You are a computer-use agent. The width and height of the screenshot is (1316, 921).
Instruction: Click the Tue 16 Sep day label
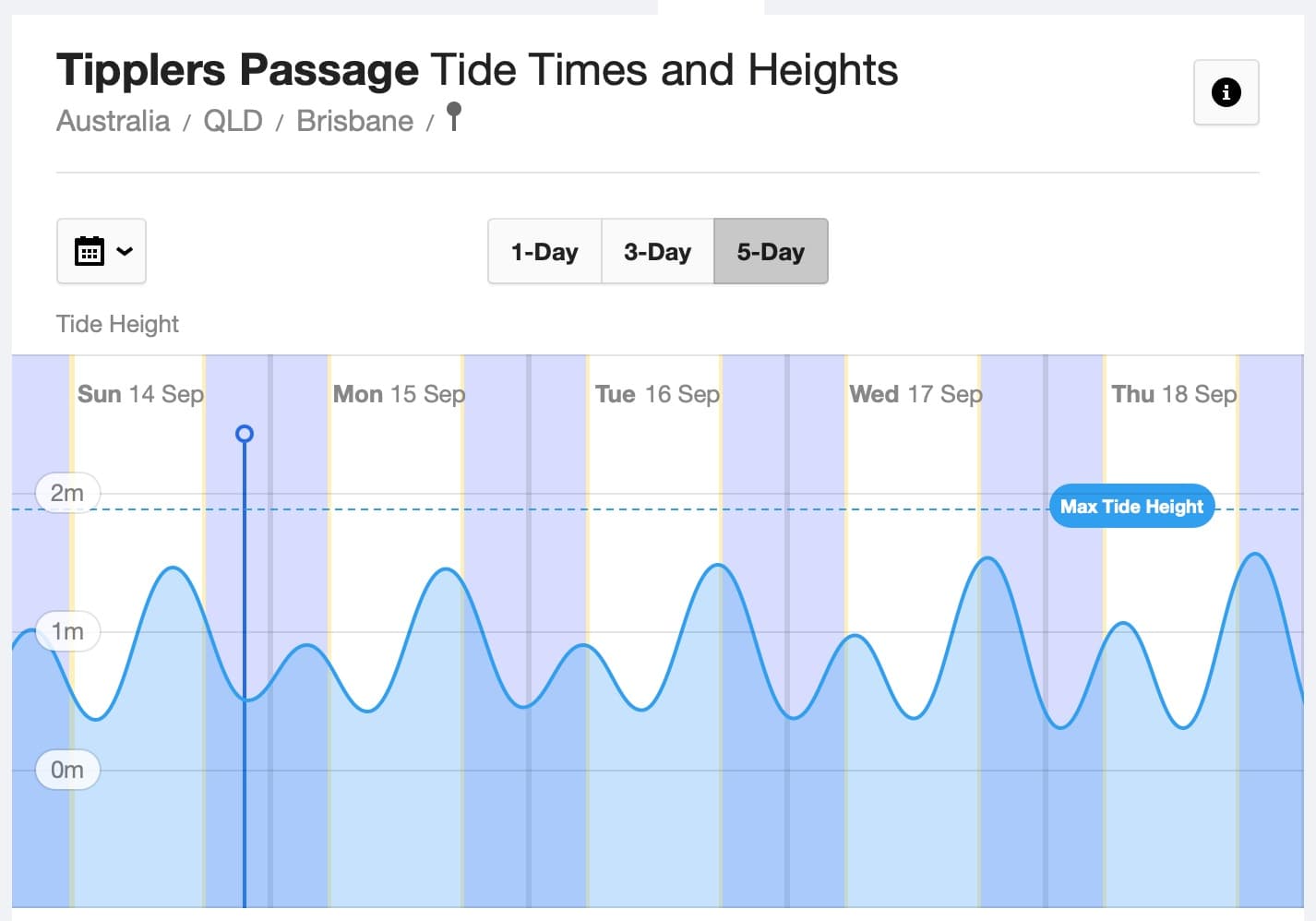pos(657,394)
